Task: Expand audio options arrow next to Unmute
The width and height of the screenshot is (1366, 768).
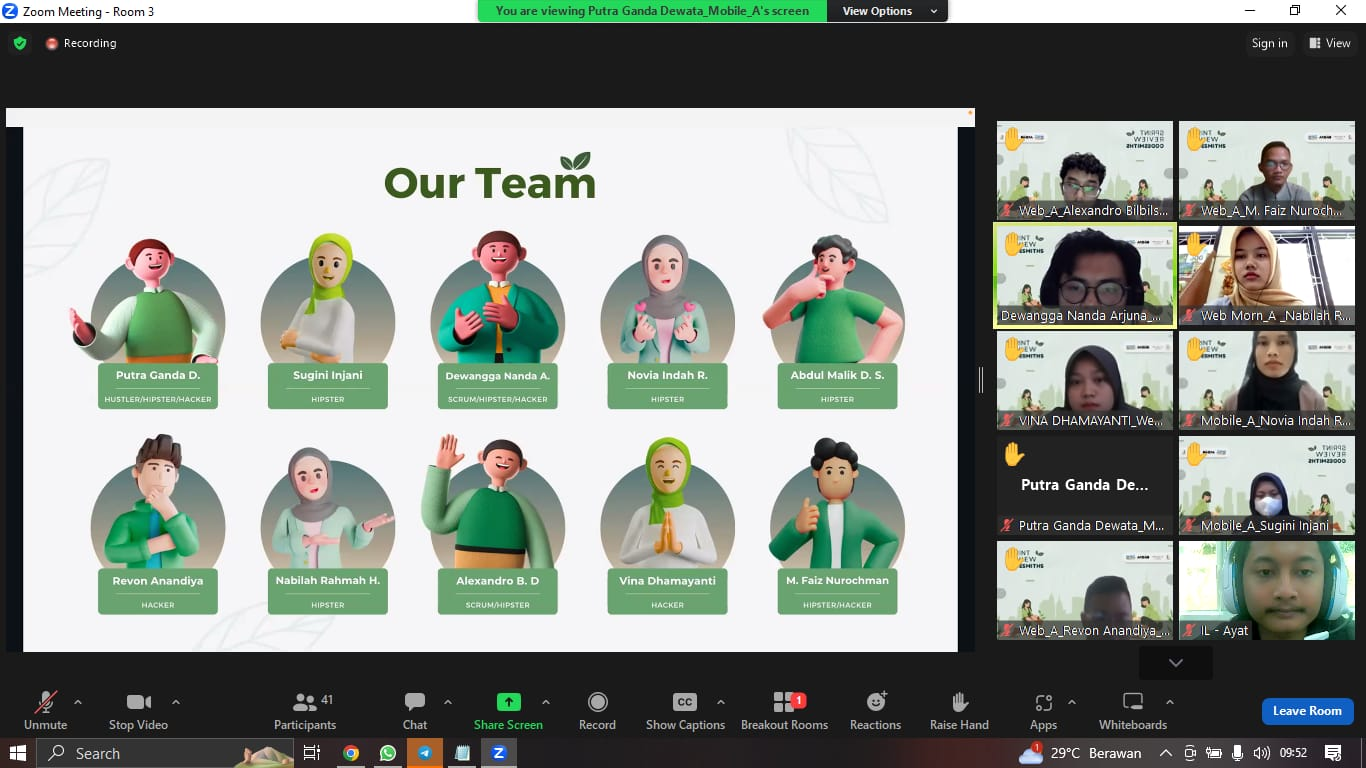Action: 78,702
